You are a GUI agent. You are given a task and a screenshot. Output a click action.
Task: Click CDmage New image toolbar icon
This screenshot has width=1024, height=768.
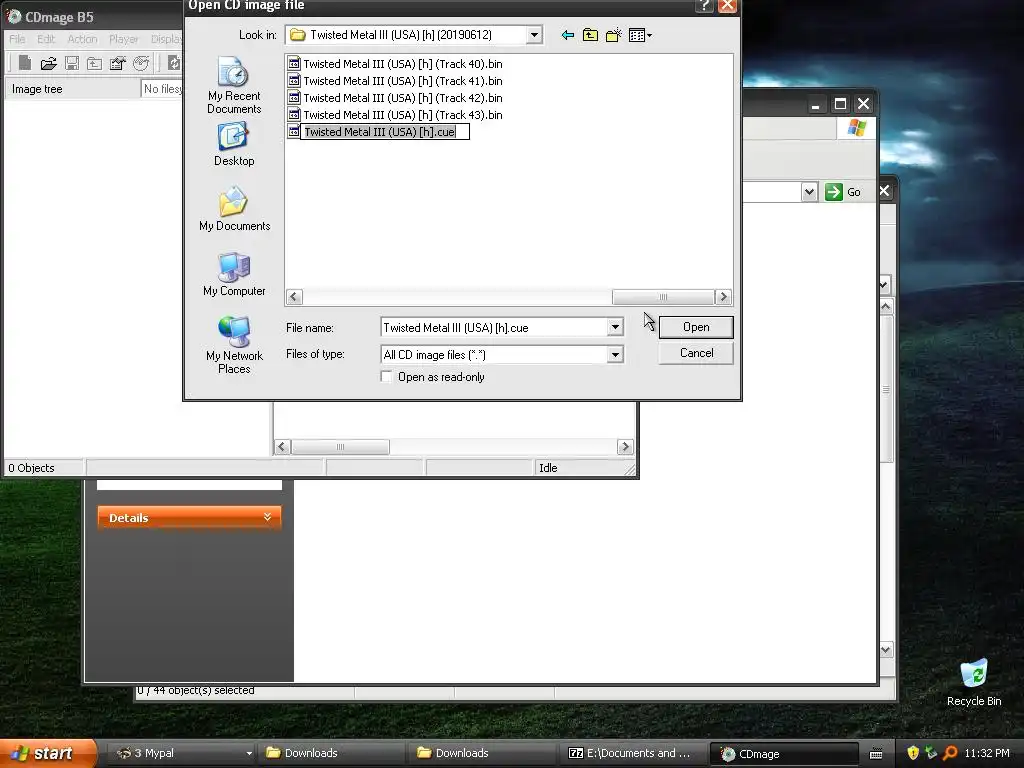25,63
